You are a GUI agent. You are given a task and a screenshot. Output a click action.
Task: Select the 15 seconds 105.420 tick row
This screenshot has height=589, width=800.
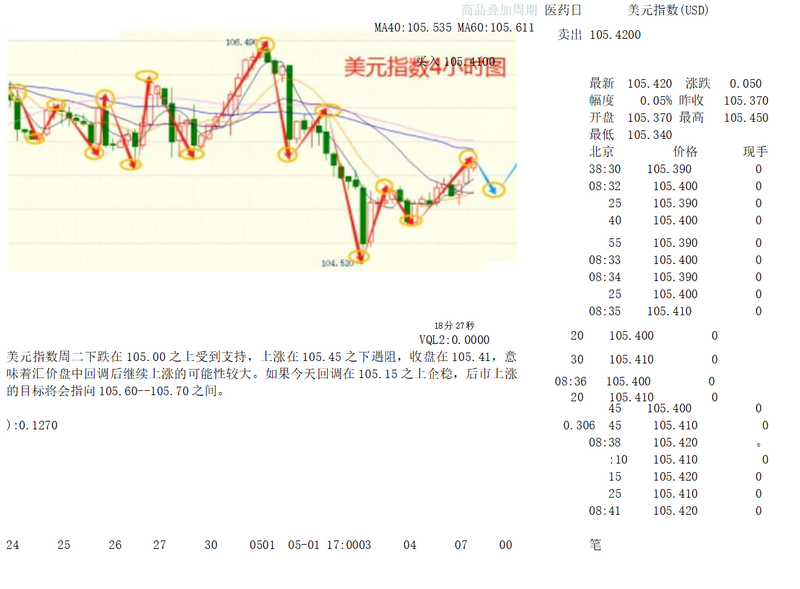[x=685, y=477]
